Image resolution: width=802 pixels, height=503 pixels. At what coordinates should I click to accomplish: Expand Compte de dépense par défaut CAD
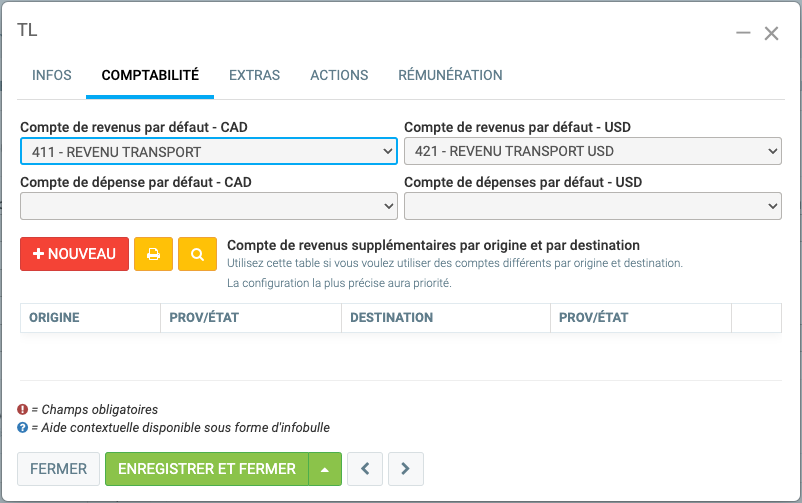click(x=208, y=206)
